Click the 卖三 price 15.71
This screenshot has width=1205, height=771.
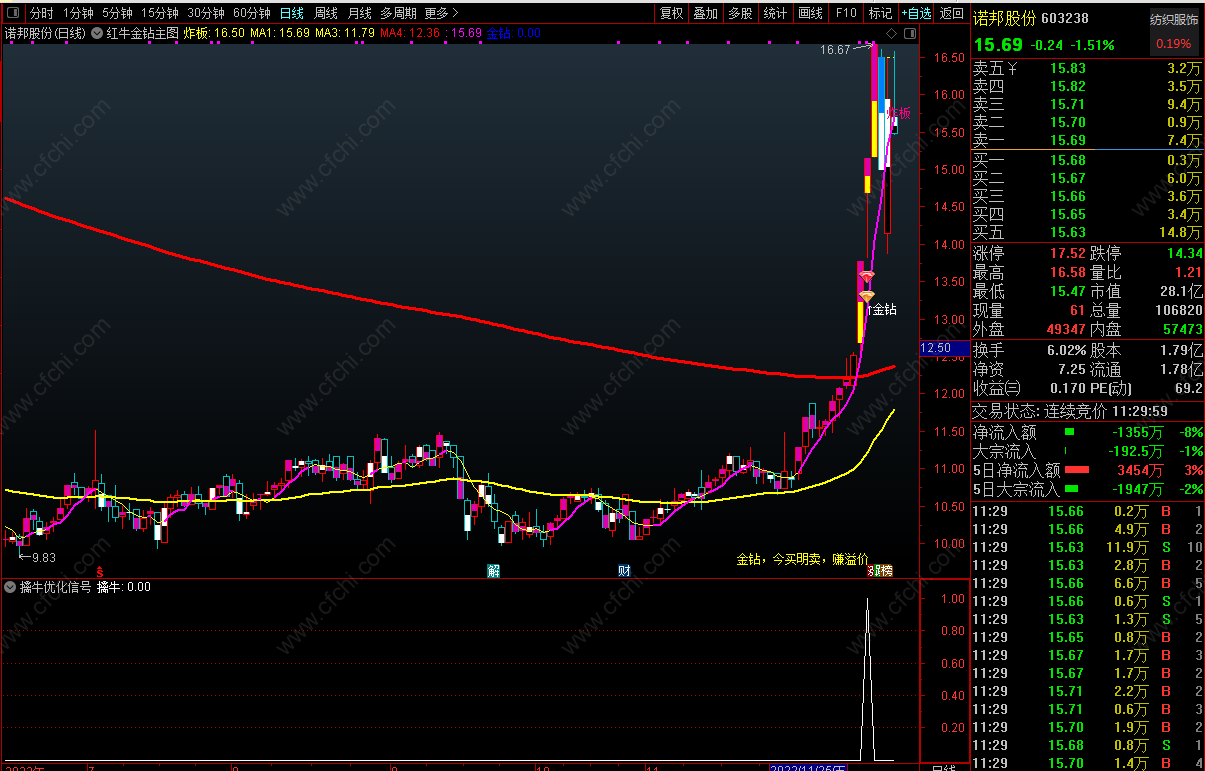coord(1067,105)
